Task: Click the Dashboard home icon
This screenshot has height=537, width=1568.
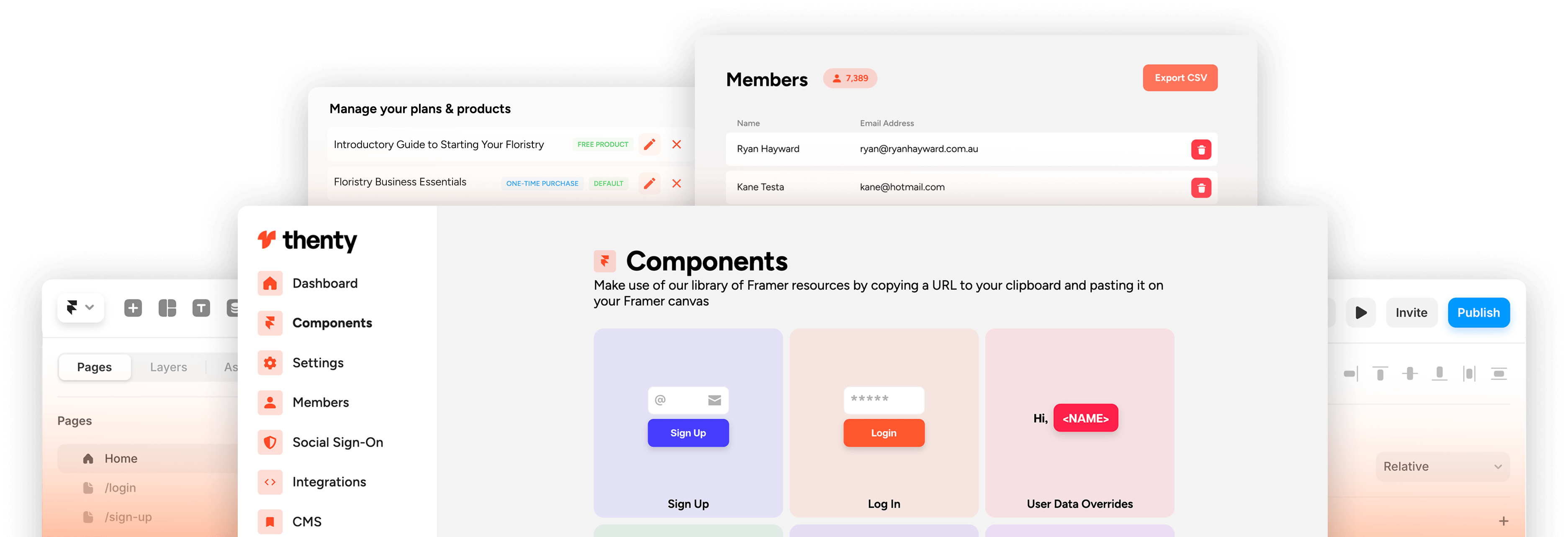Action: point(270,284)
